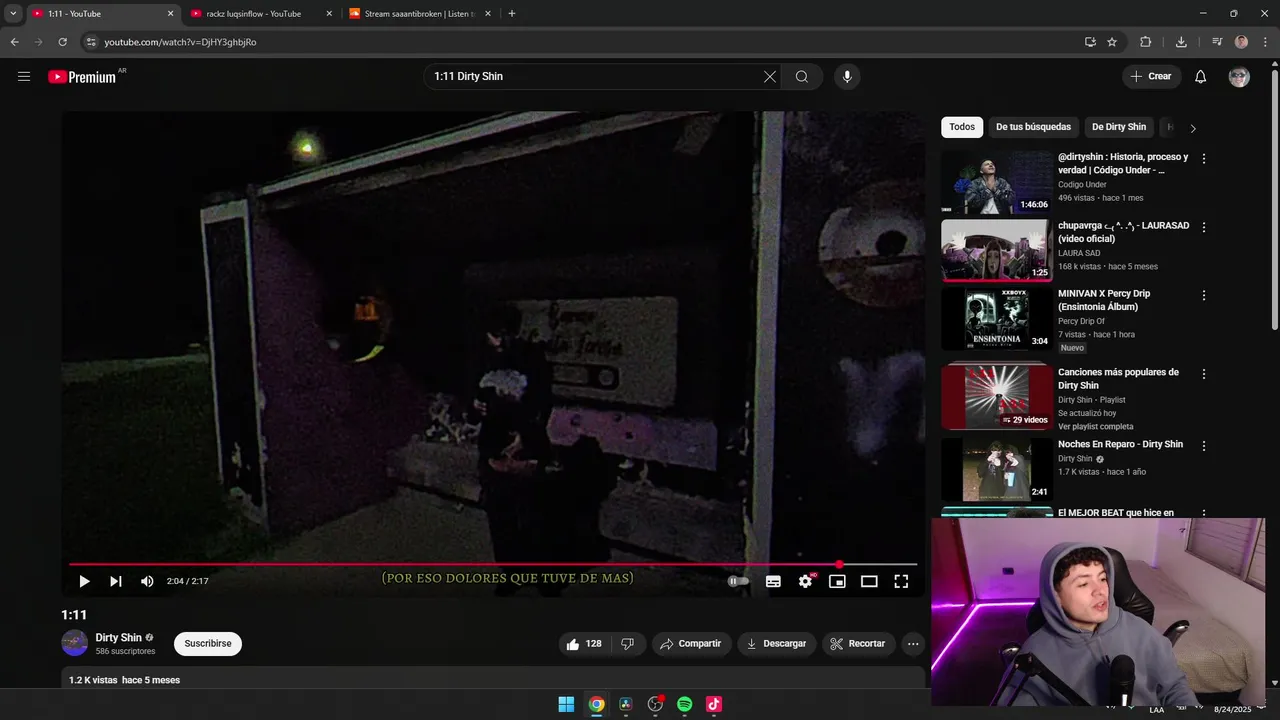Open more actions ellipsis under video
This screenshot has height=720, width=1280.
[913, 644]
